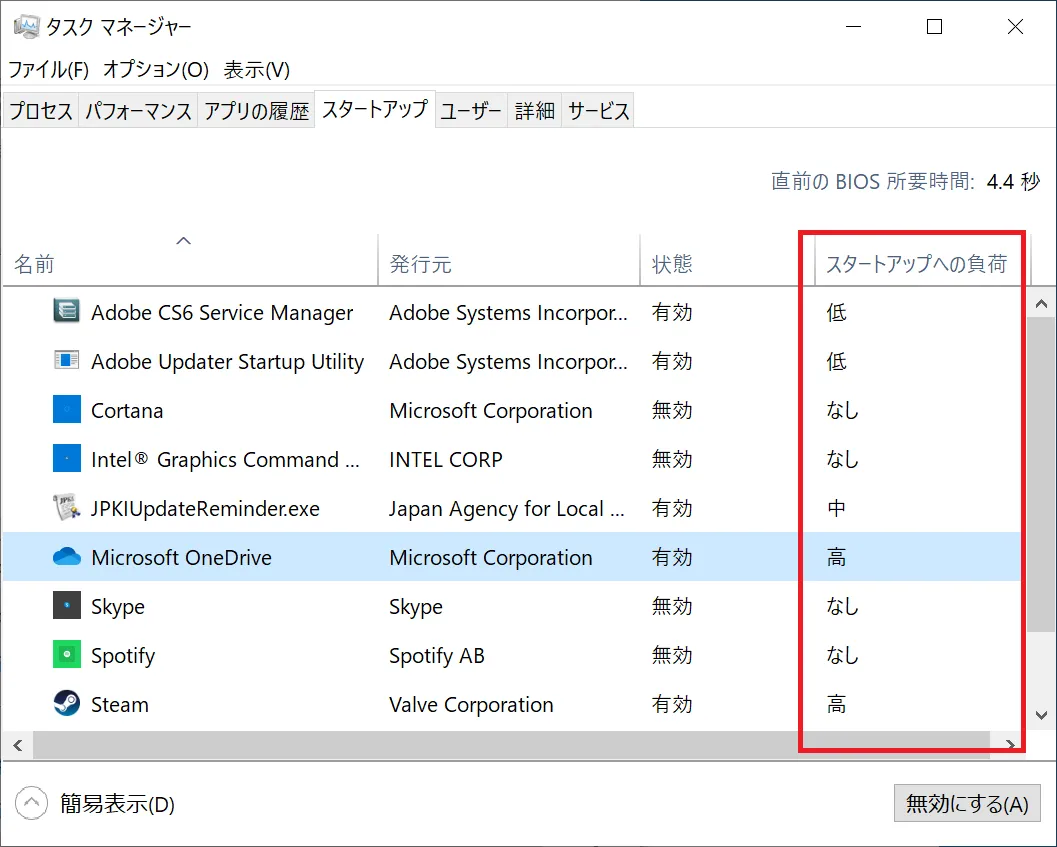This screenshot has width=1057, height=847.
Task: Select the Adobe Updater Startup Utility name
Action: tap(227, 361)
